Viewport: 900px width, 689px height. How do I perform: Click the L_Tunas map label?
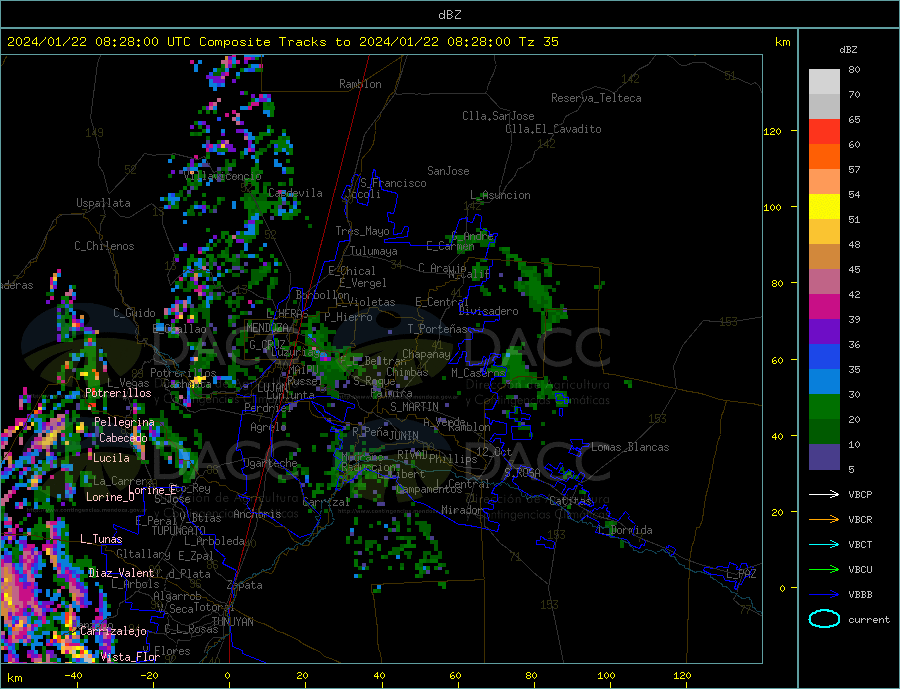(x=101, y=539)
